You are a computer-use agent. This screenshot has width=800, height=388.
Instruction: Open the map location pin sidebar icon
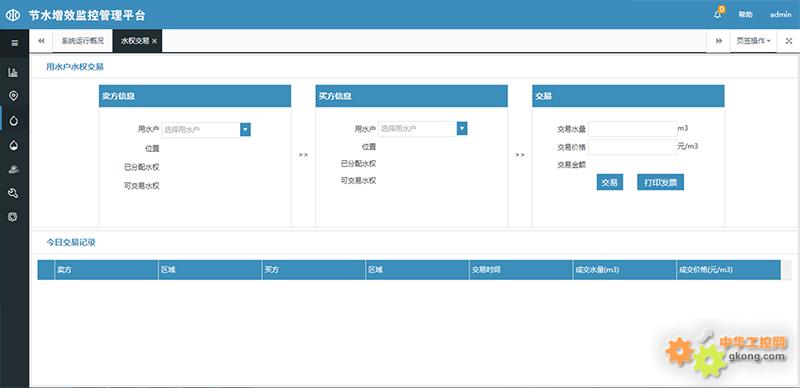(x=14, y=96)
